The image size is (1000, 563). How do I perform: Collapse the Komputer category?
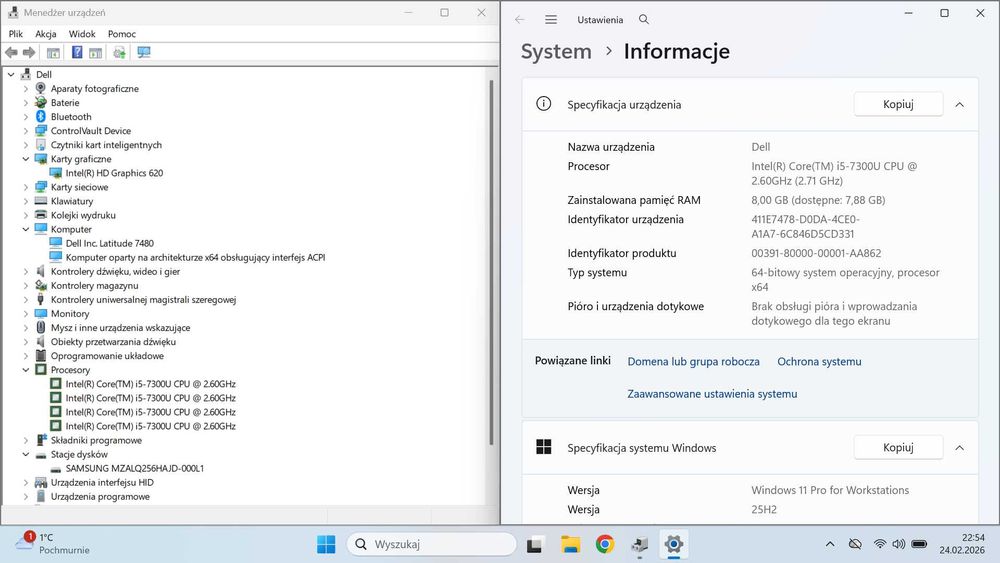26,229
